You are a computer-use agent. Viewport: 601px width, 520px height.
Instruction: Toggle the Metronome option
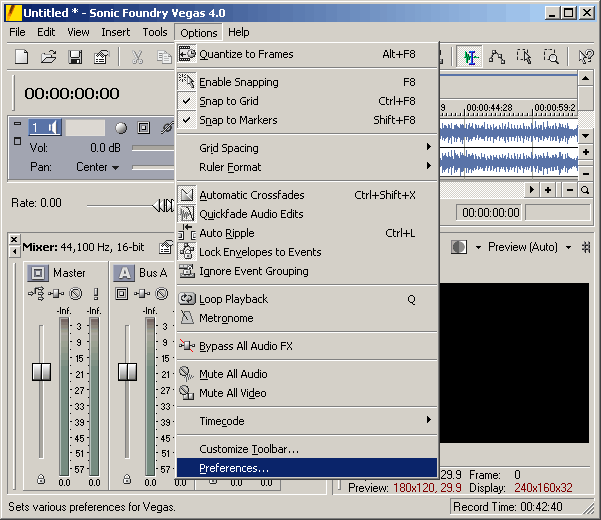307,318
